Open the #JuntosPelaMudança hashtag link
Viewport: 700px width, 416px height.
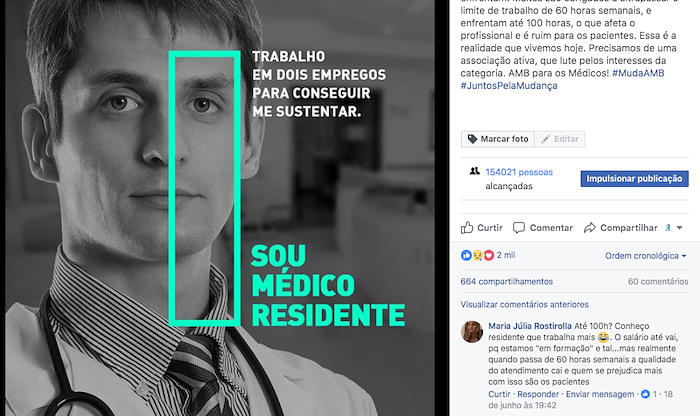tap(509, 86)
